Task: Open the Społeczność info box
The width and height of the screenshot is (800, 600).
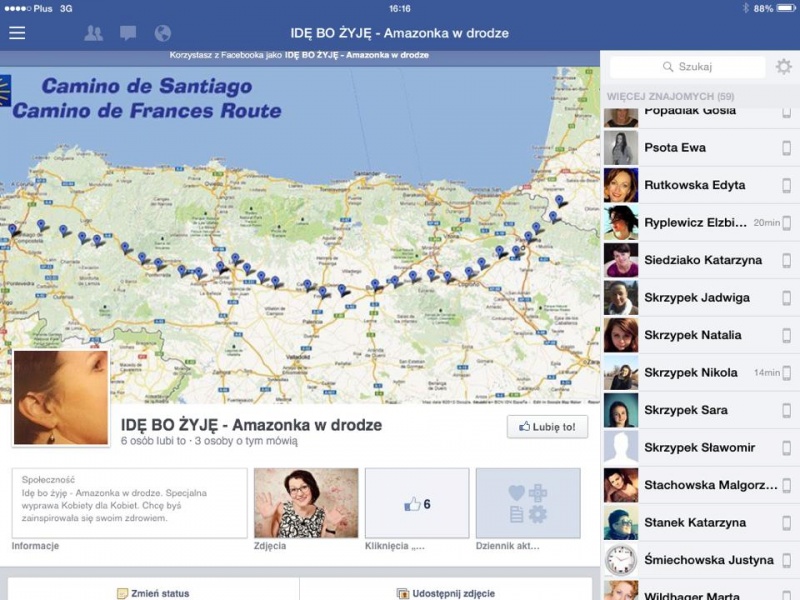Action: [130, 503]
